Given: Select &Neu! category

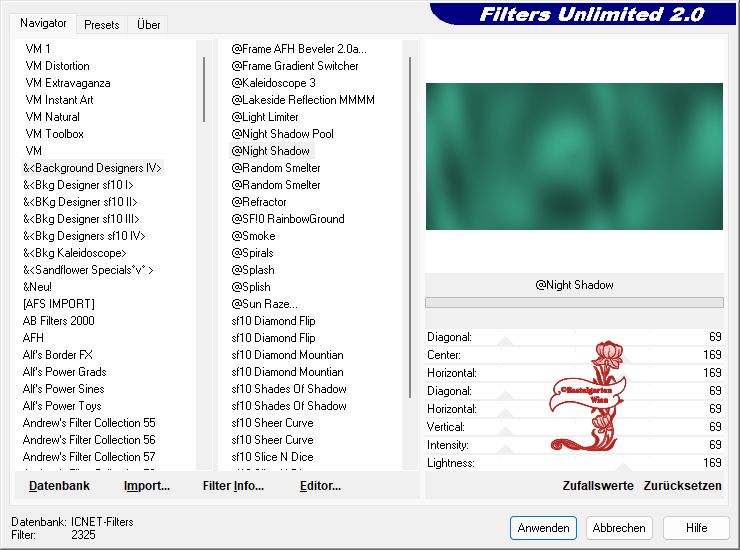Looking at the screenshot, I should tap(37, 287).
